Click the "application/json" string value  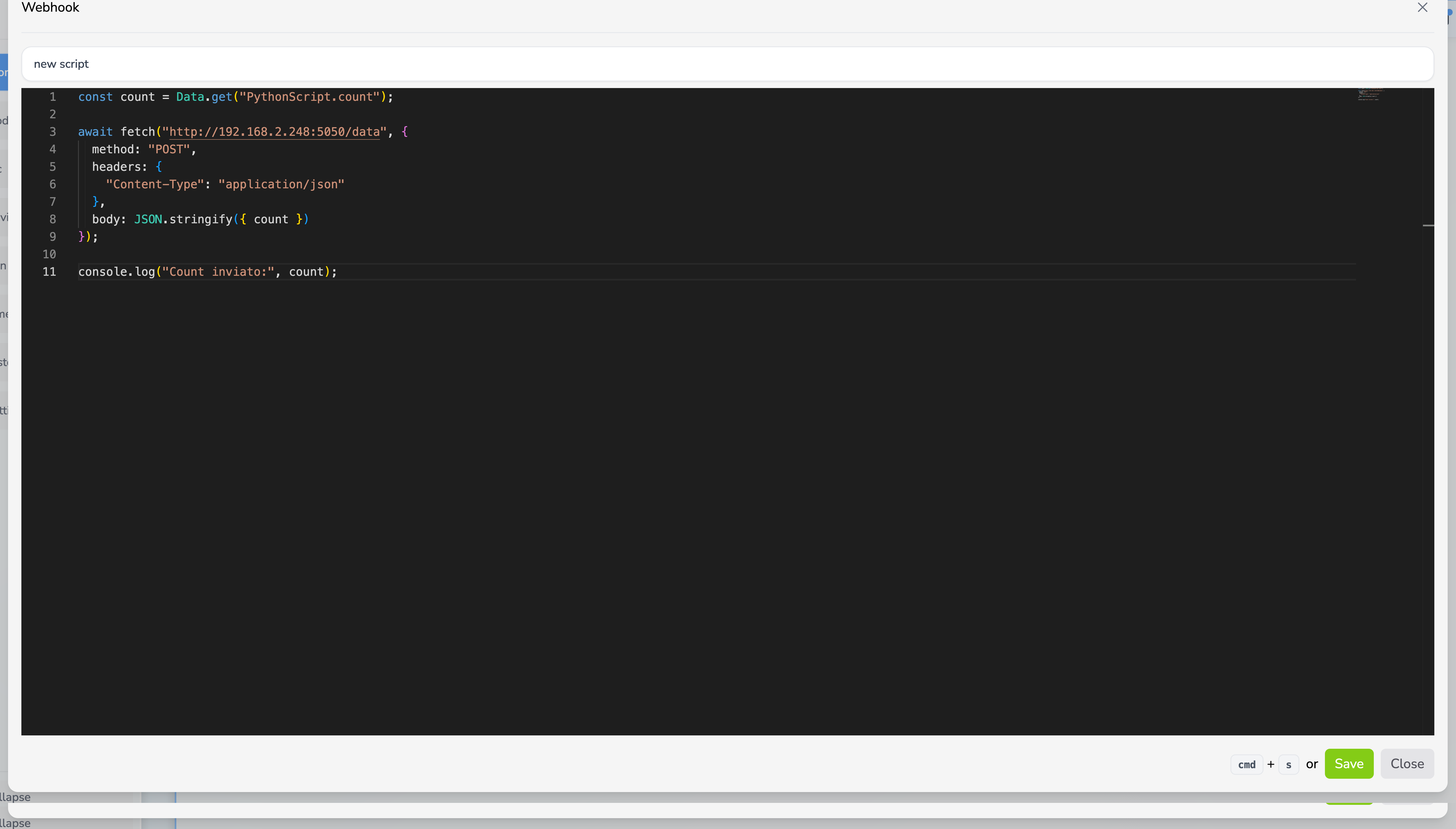(x=281, y=184)
